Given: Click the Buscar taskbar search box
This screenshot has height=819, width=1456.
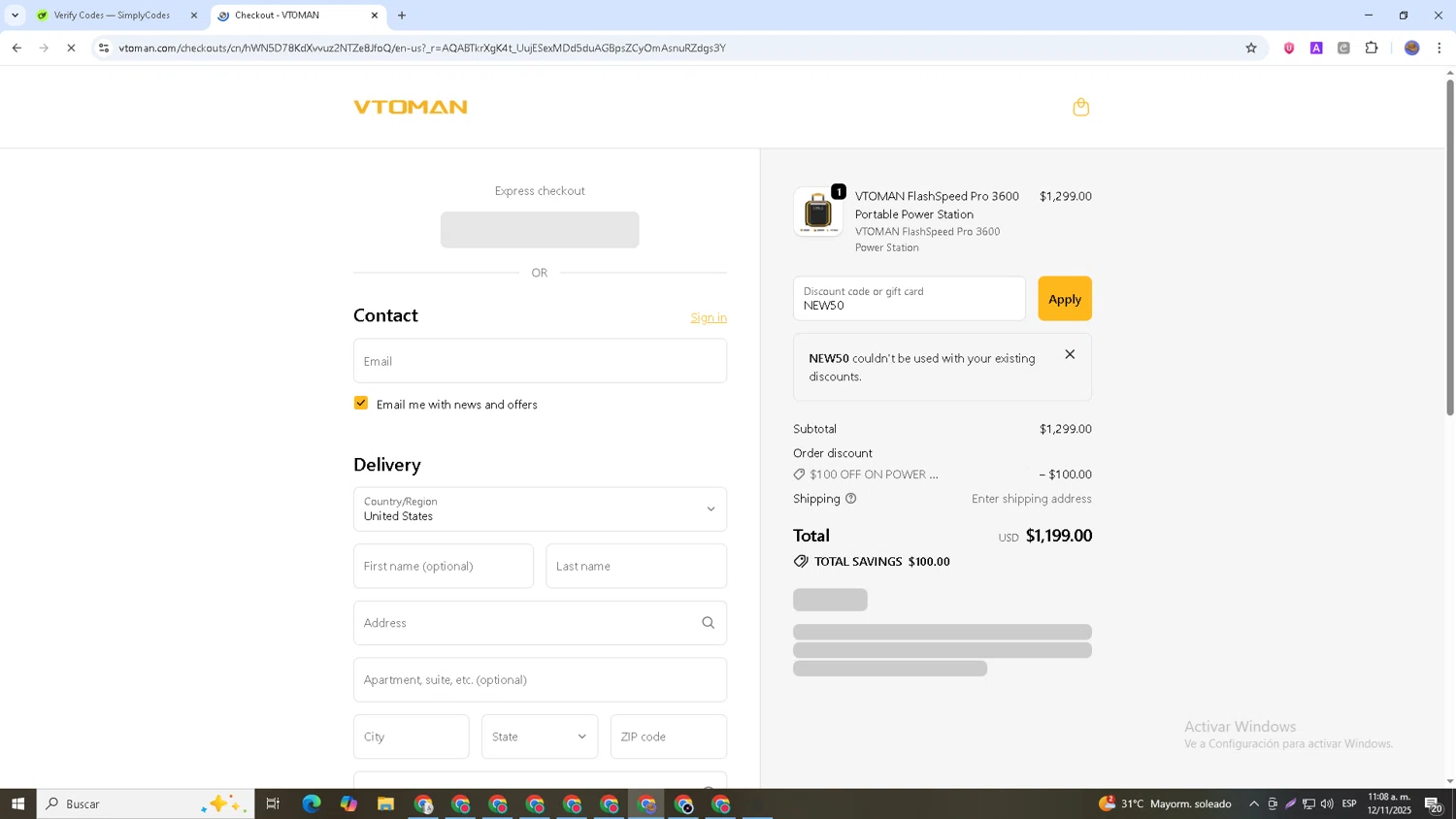Looking at the screenshot, I should [x=146, y=803].
